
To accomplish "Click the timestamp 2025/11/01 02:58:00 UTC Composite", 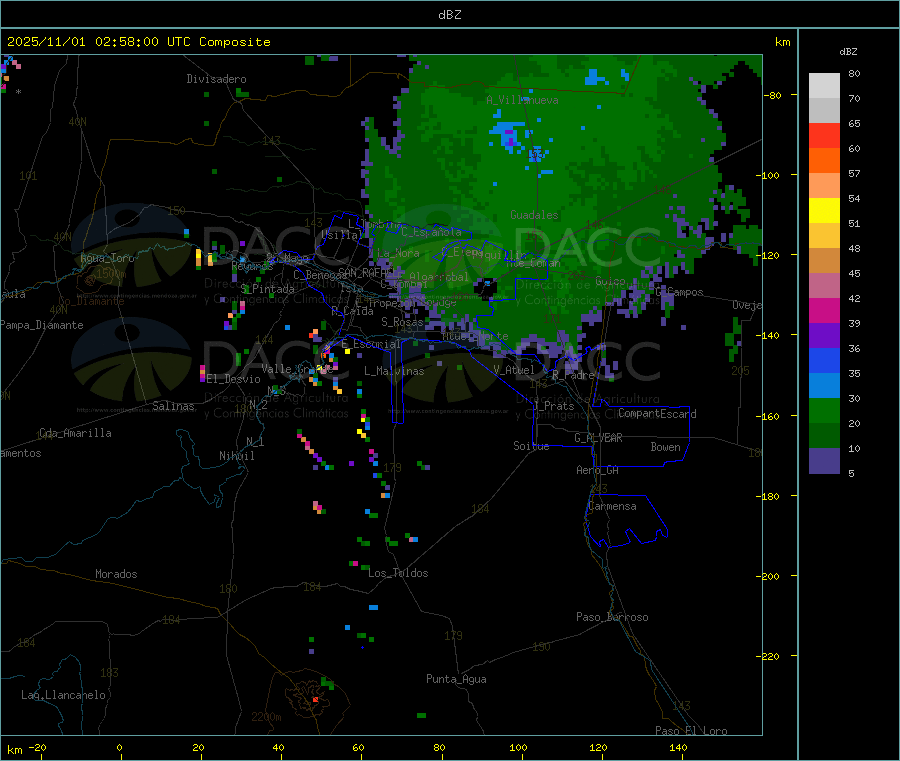I will tap(139, 42).
